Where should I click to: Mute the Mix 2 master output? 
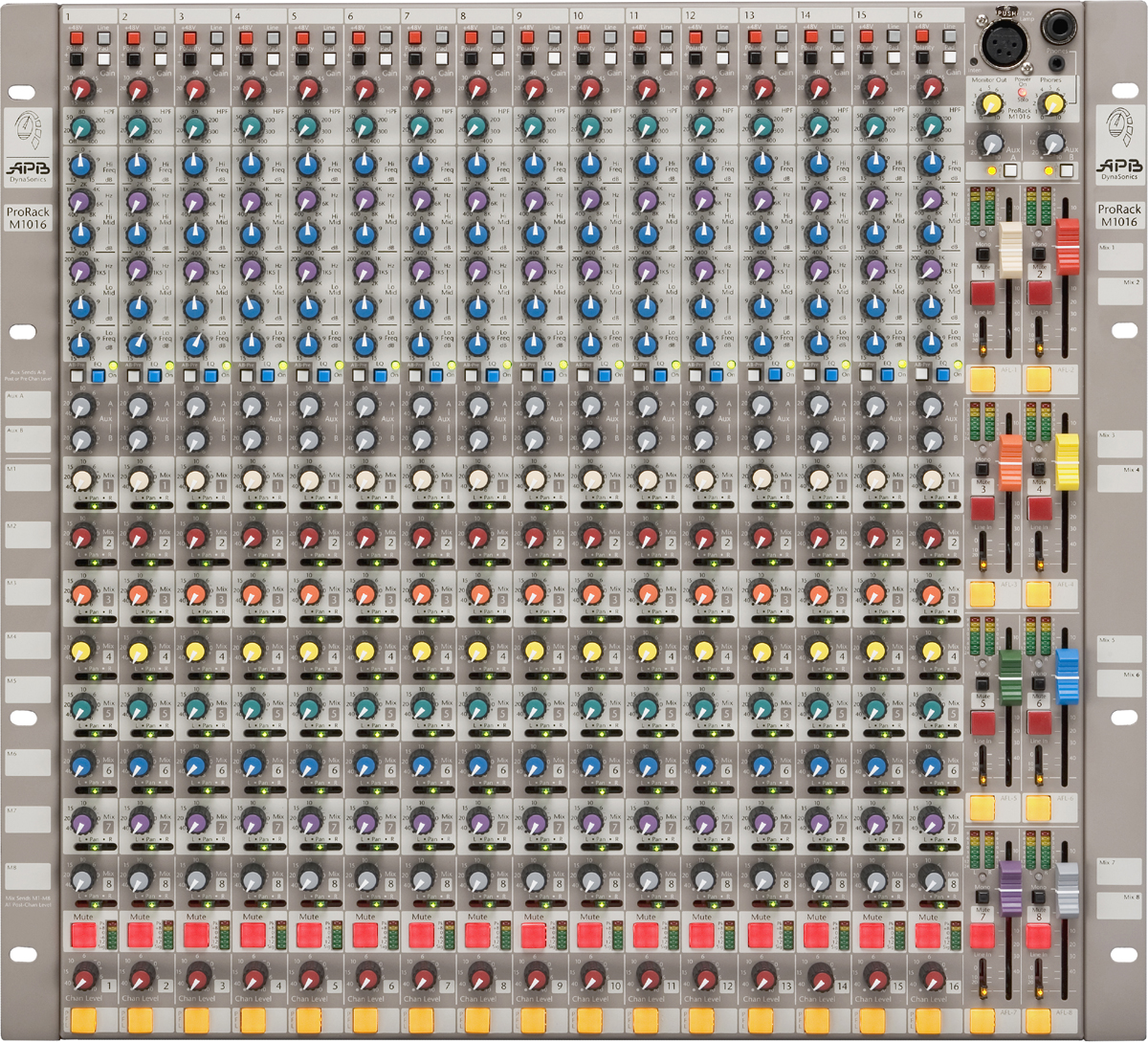pyautogui.click(x=1040, y=293)
